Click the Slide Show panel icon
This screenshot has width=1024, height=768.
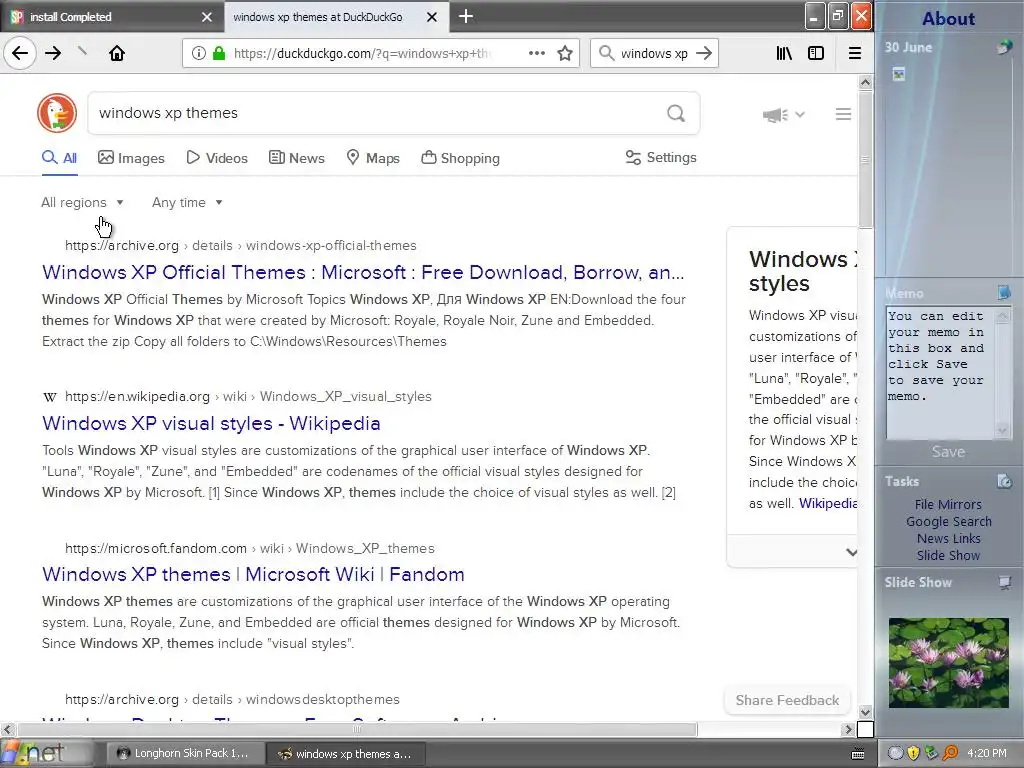1004,583
